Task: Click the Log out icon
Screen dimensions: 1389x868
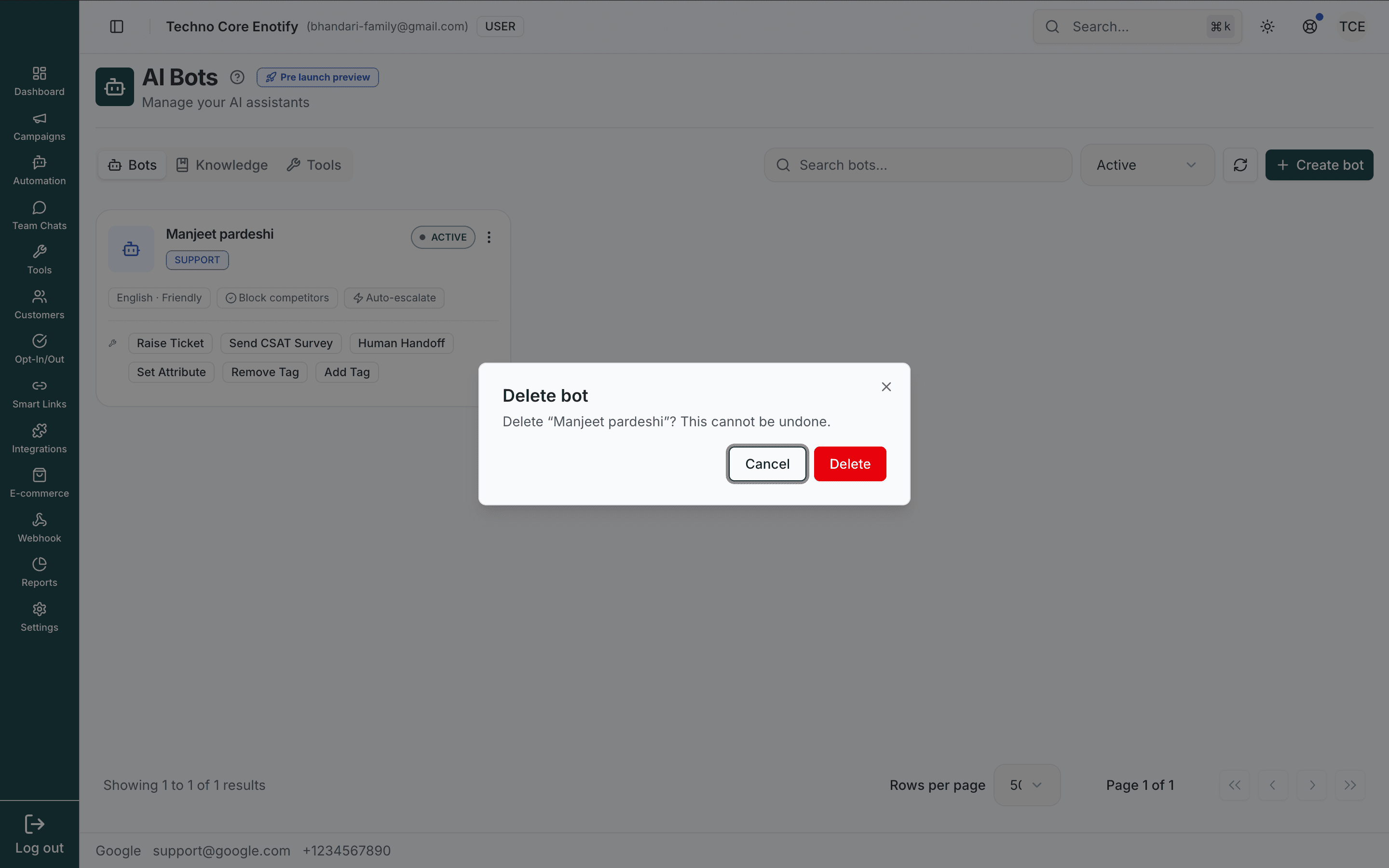Action: click(x=34, y=825)
